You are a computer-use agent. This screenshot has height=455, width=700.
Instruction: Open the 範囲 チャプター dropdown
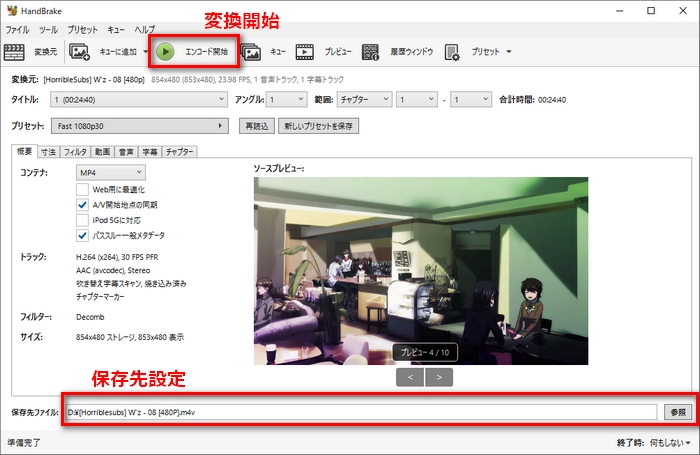364,100
